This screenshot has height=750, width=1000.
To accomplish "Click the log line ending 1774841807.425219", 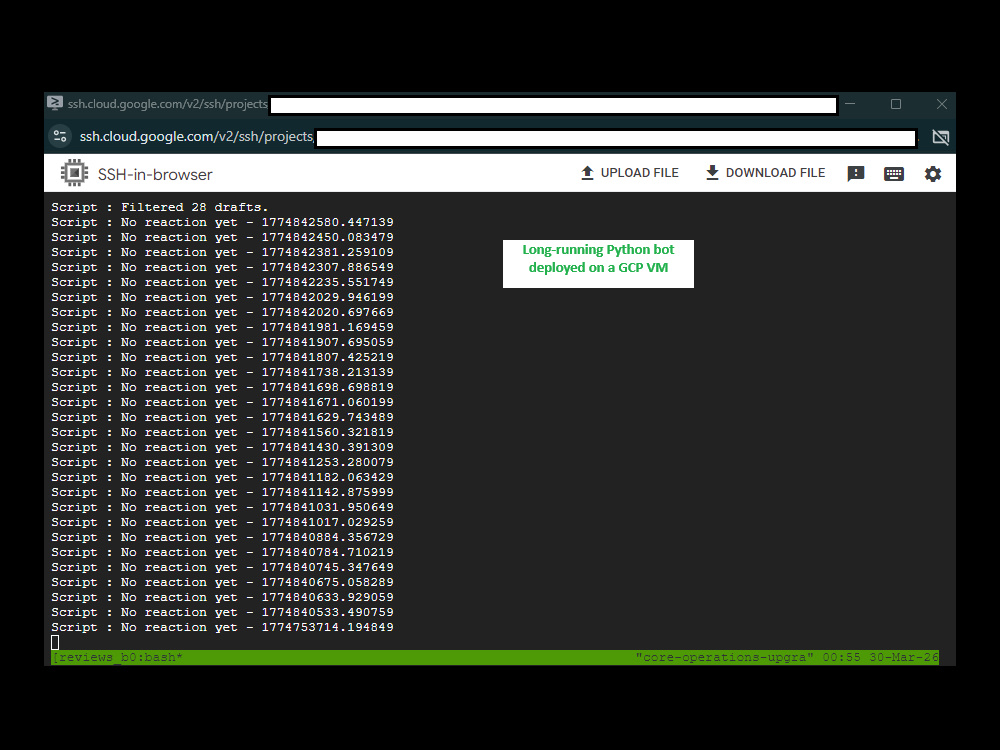I will (x=223, y=357).
